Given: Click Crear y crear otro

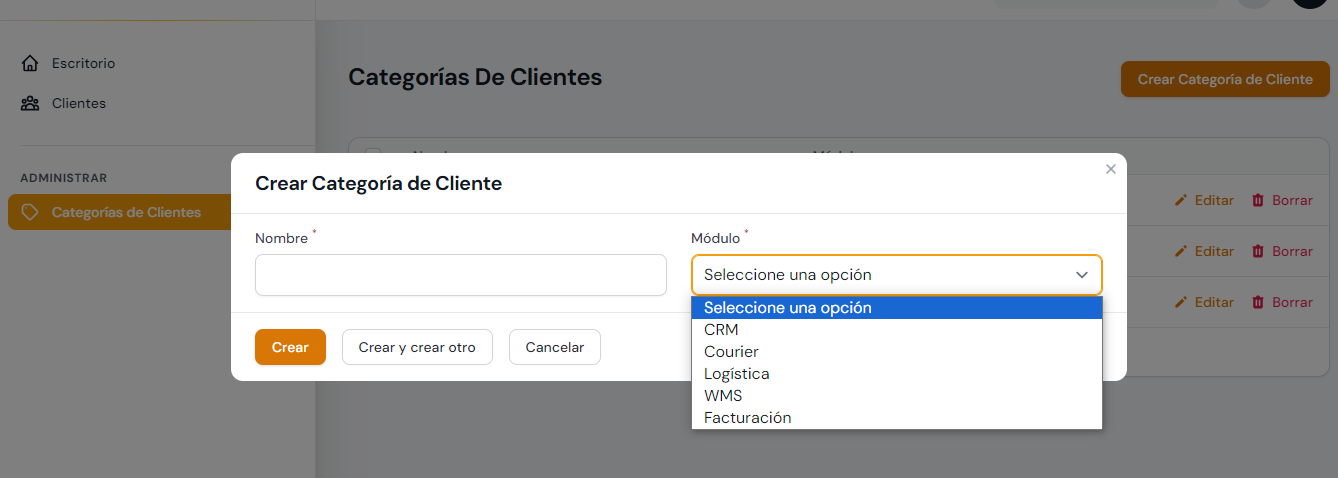Looking at the screenshot, I should (417, 347).
